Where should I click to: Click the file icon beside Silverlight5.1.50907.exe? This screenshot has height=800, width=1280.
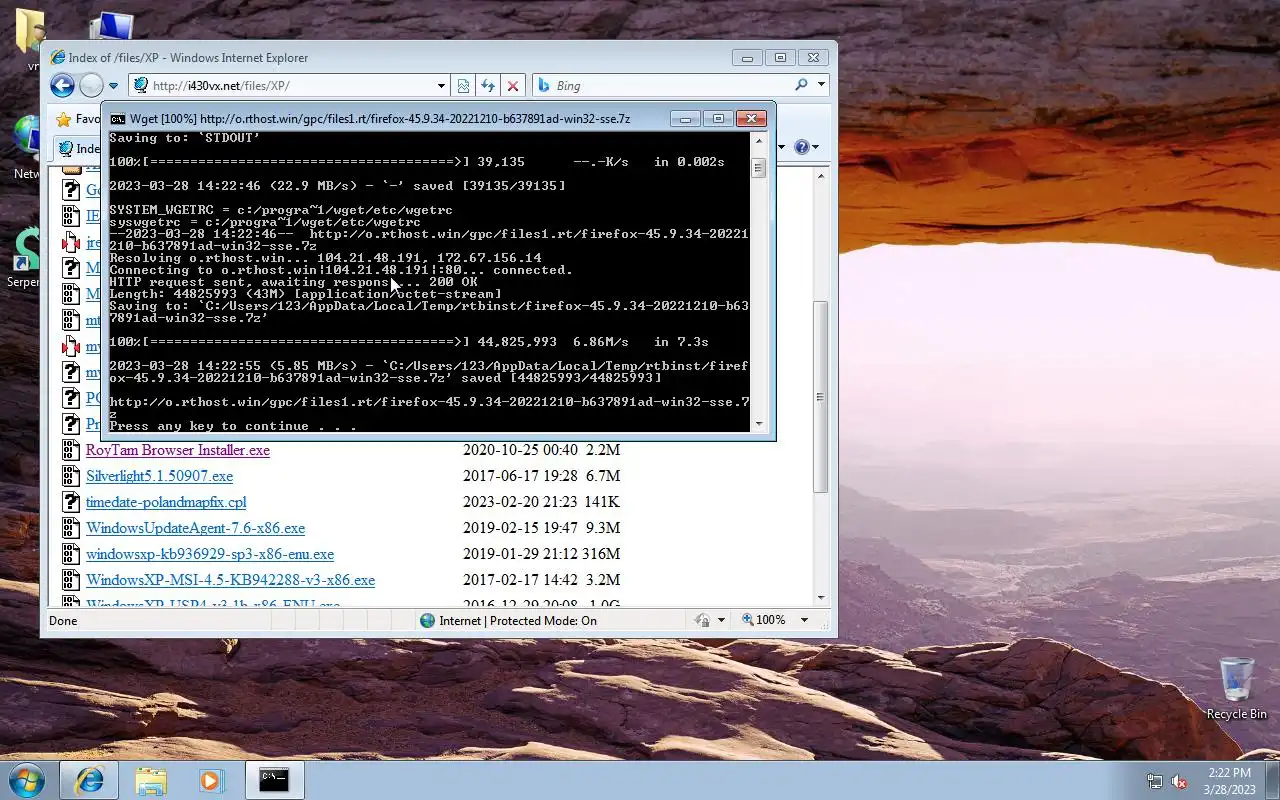71,476
